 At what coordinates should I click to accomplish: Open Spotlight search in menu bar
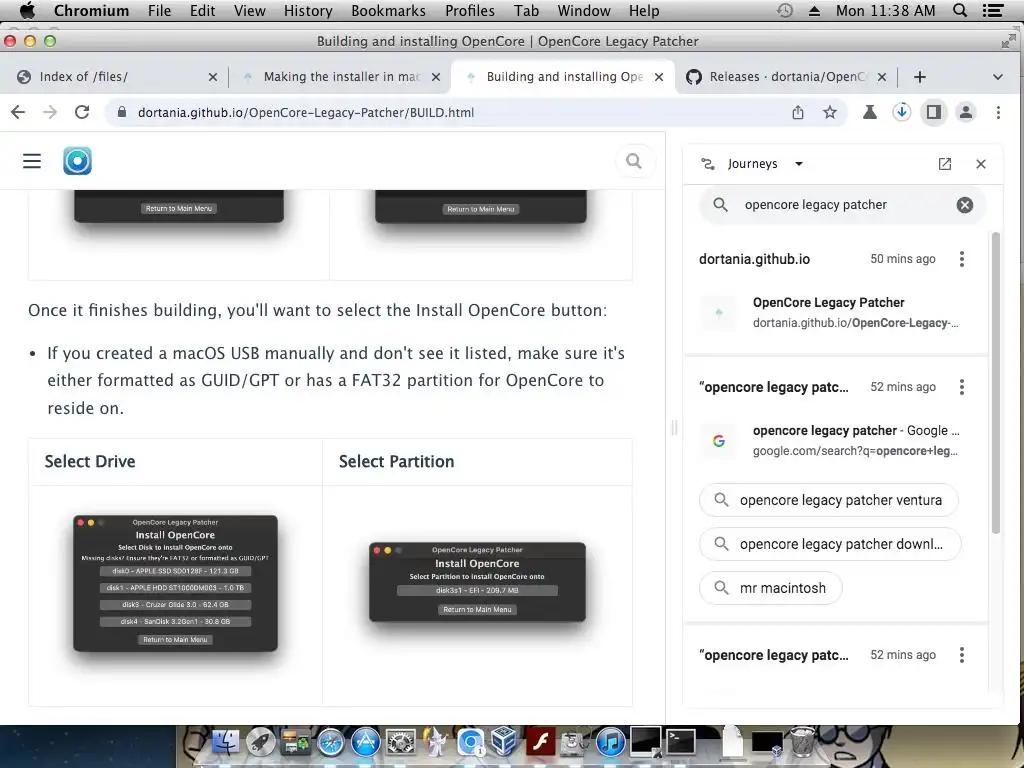[960, 10]
